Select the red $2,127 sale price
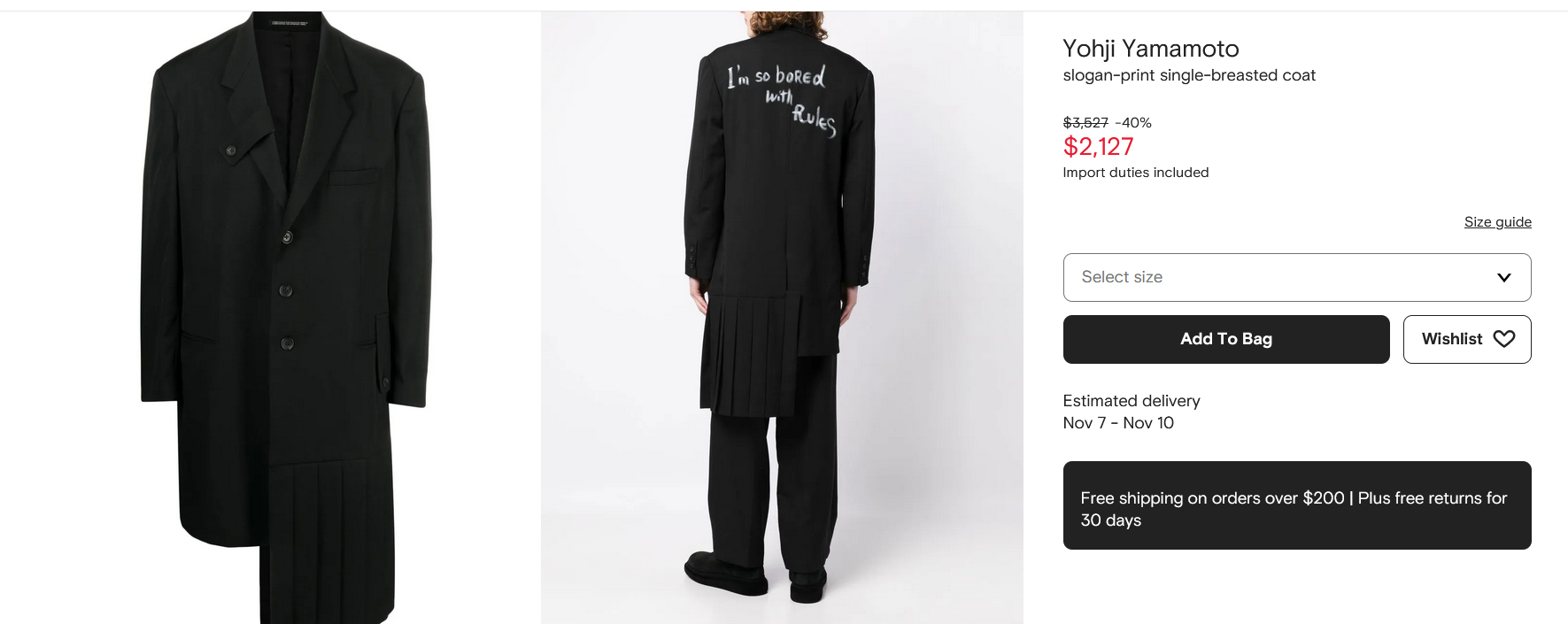Image resolution: width=1568 pixels, height=624 pixels. tap(1098, 147)
